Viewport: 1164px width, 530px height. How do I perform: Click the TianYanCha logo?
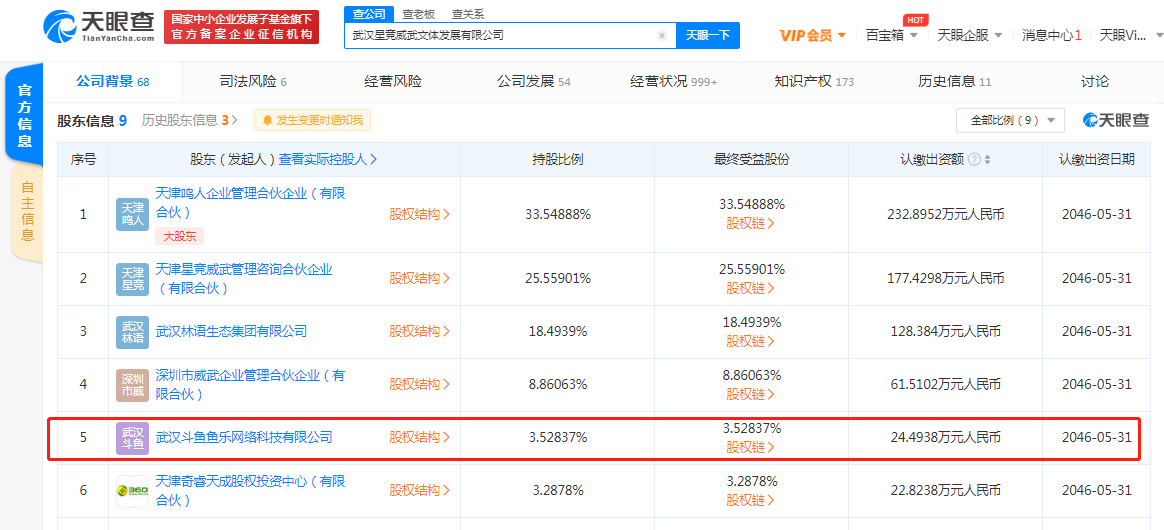coord(99,27)
